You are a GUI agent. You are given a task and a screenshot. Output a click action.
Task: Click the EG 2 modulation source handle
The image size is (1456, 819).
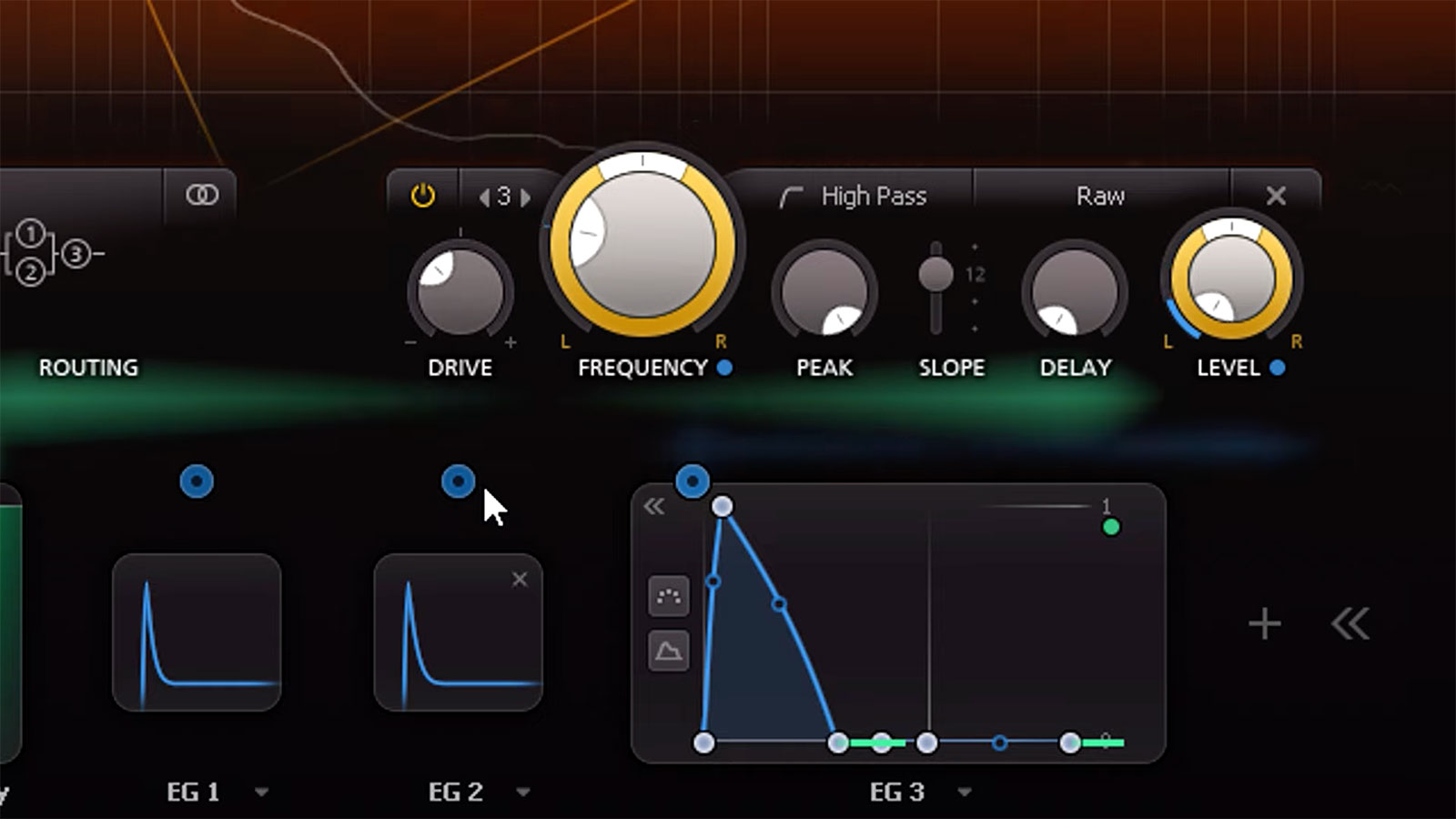click(x=458, y=481)
